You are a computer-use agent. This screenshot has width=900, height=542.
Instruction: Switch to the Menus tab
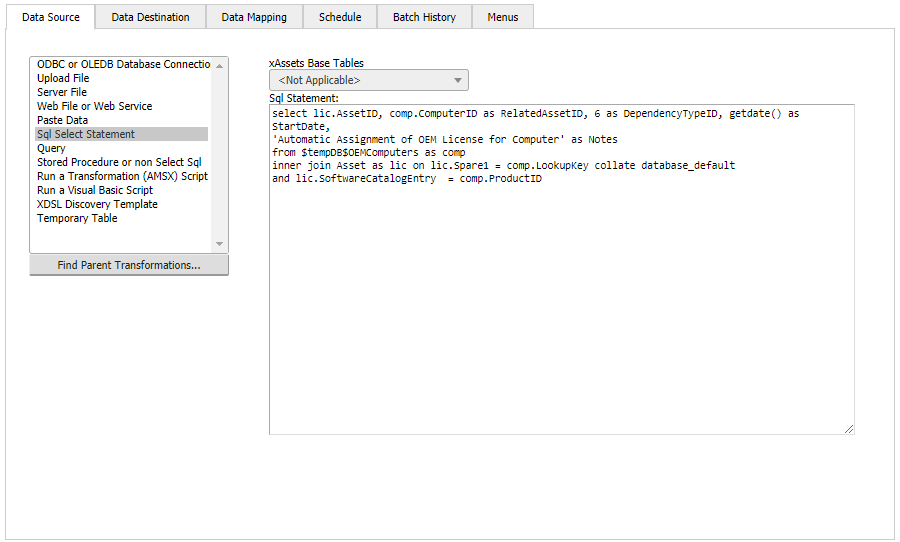click(x=503, y=17)
